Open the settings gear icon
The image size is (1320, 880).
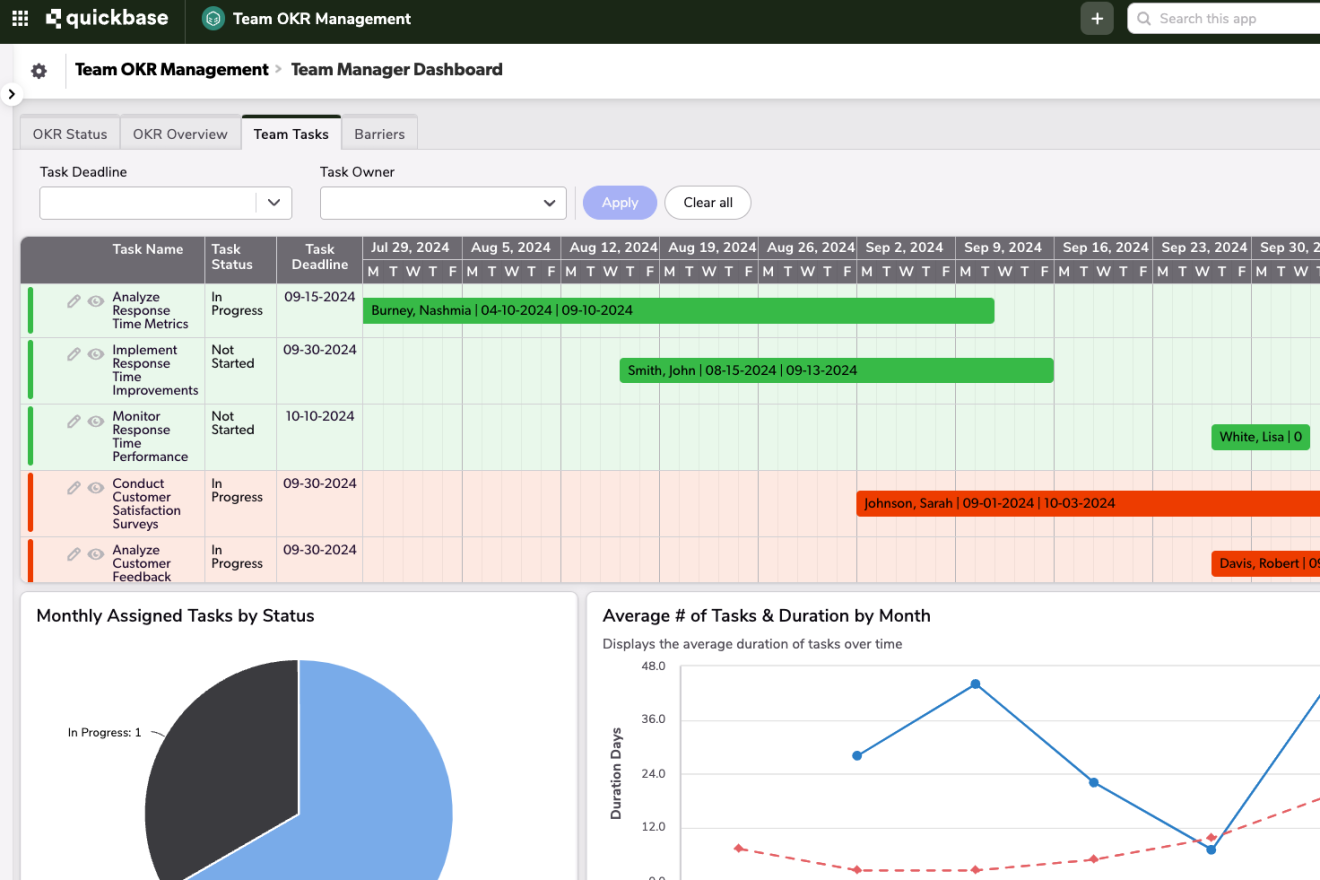tap(39, 71)
